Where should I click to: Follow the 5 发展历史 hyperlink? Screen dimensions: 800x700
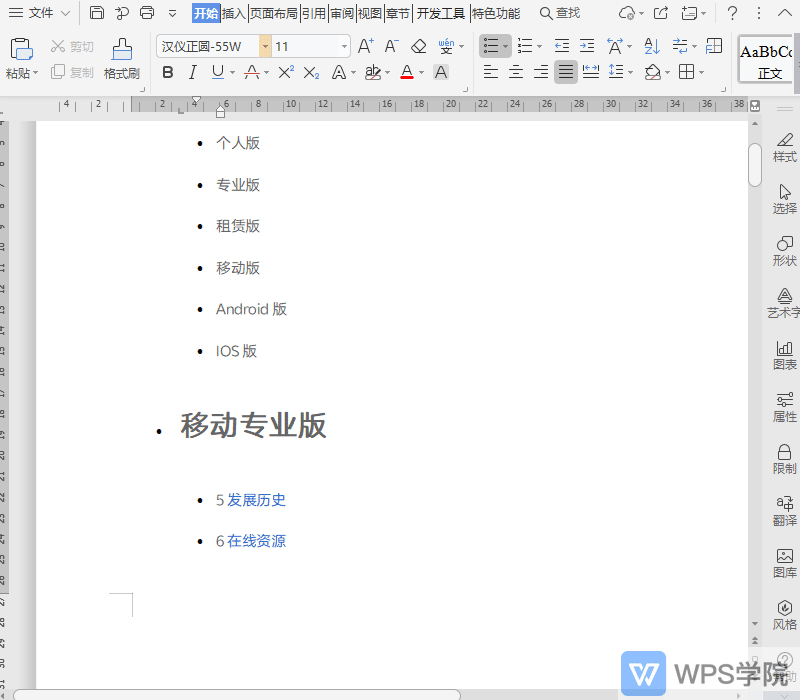tap(250, 500)
